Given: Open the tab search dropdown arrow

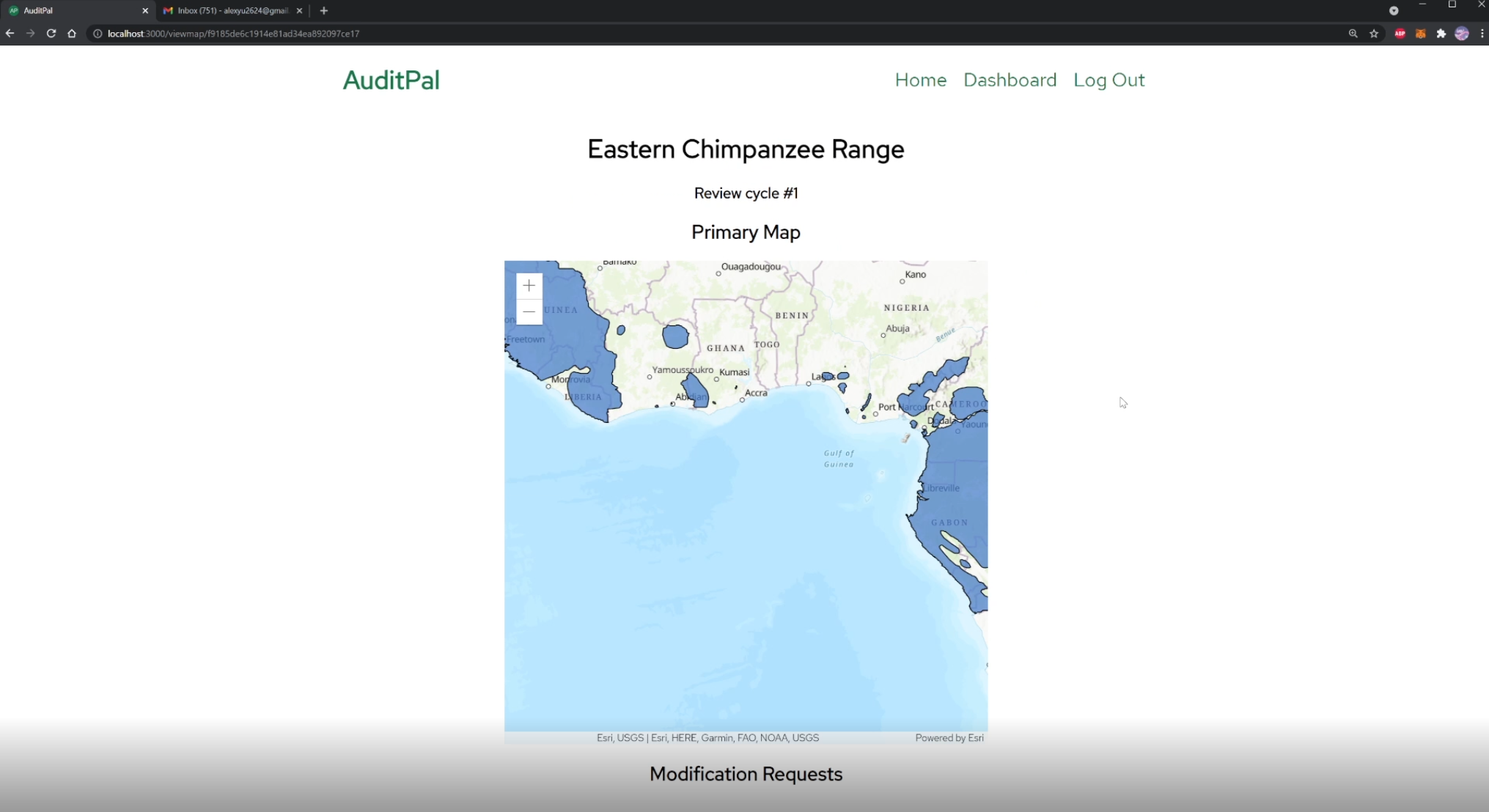Looking at the screenshot, I should point(1394,11).
